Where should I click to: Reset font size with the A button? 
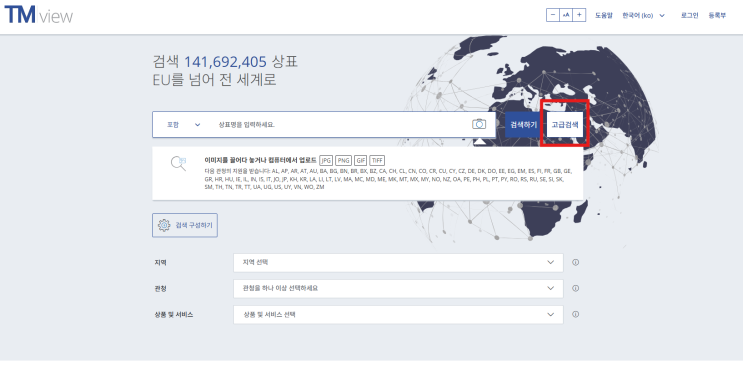point(566,15)
